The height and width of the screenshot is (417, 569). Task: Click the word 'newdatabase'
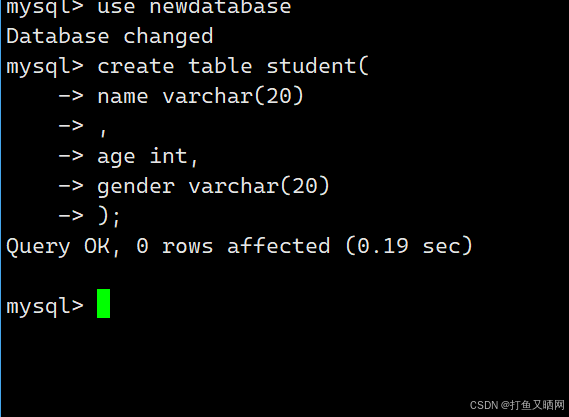tap(220, 7)
